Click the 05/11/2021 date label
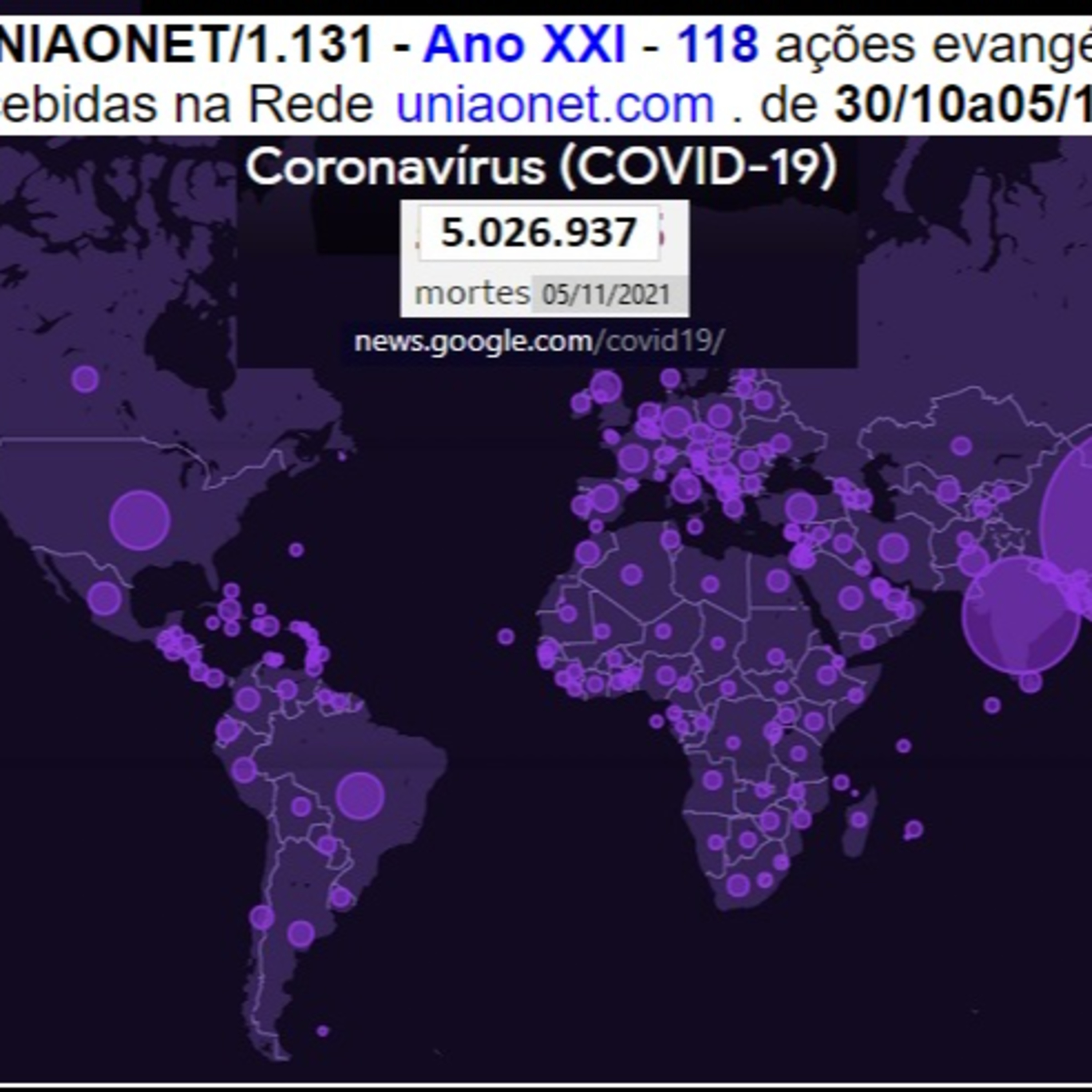 [x=606, y=294]
